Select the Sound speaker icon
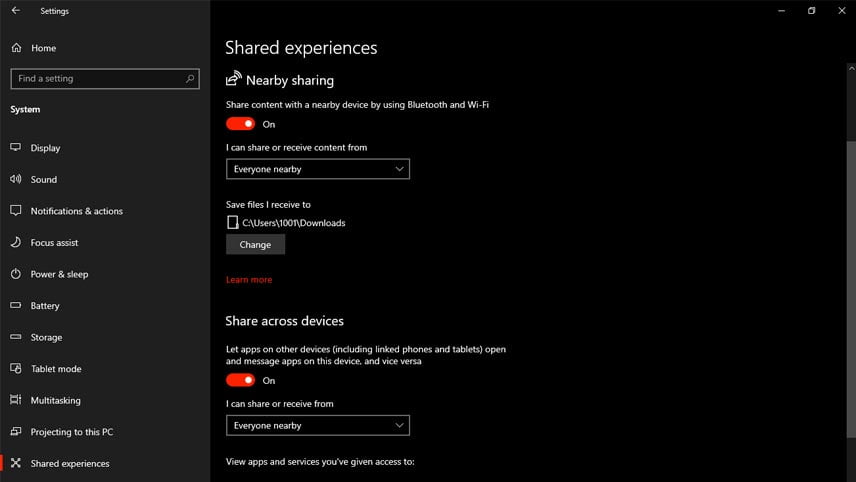The width and height of the screenshot is (856, 482). click(16, 180)
